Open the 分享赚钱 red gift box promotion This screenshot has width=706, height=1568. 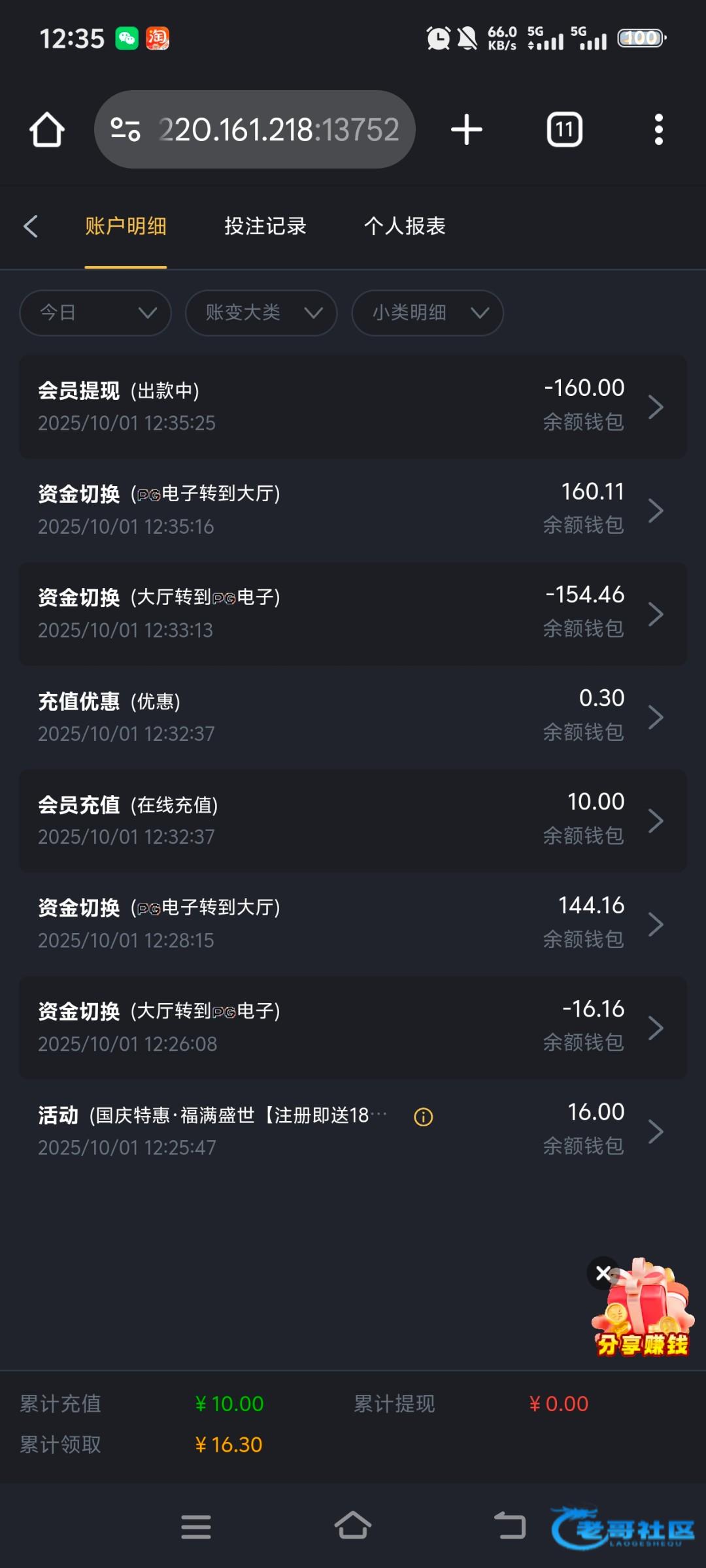(644, 1313)
